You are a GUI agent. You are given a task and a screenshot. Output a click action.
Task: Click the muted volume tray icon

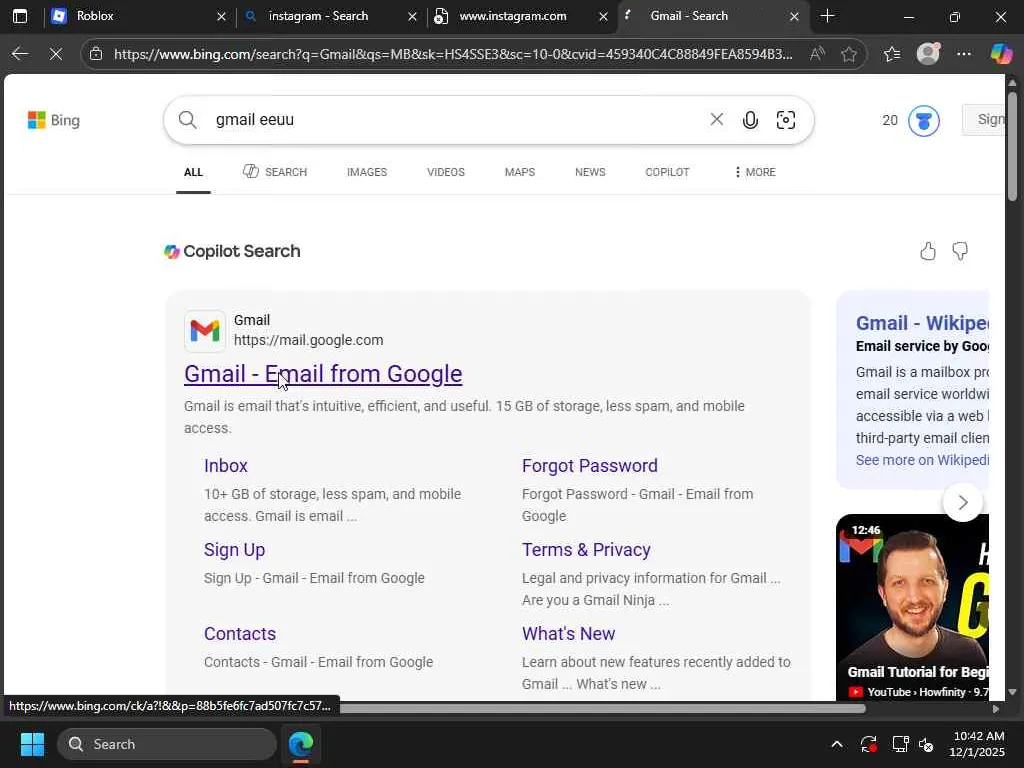pyautogui.click(x=926, y=744)
